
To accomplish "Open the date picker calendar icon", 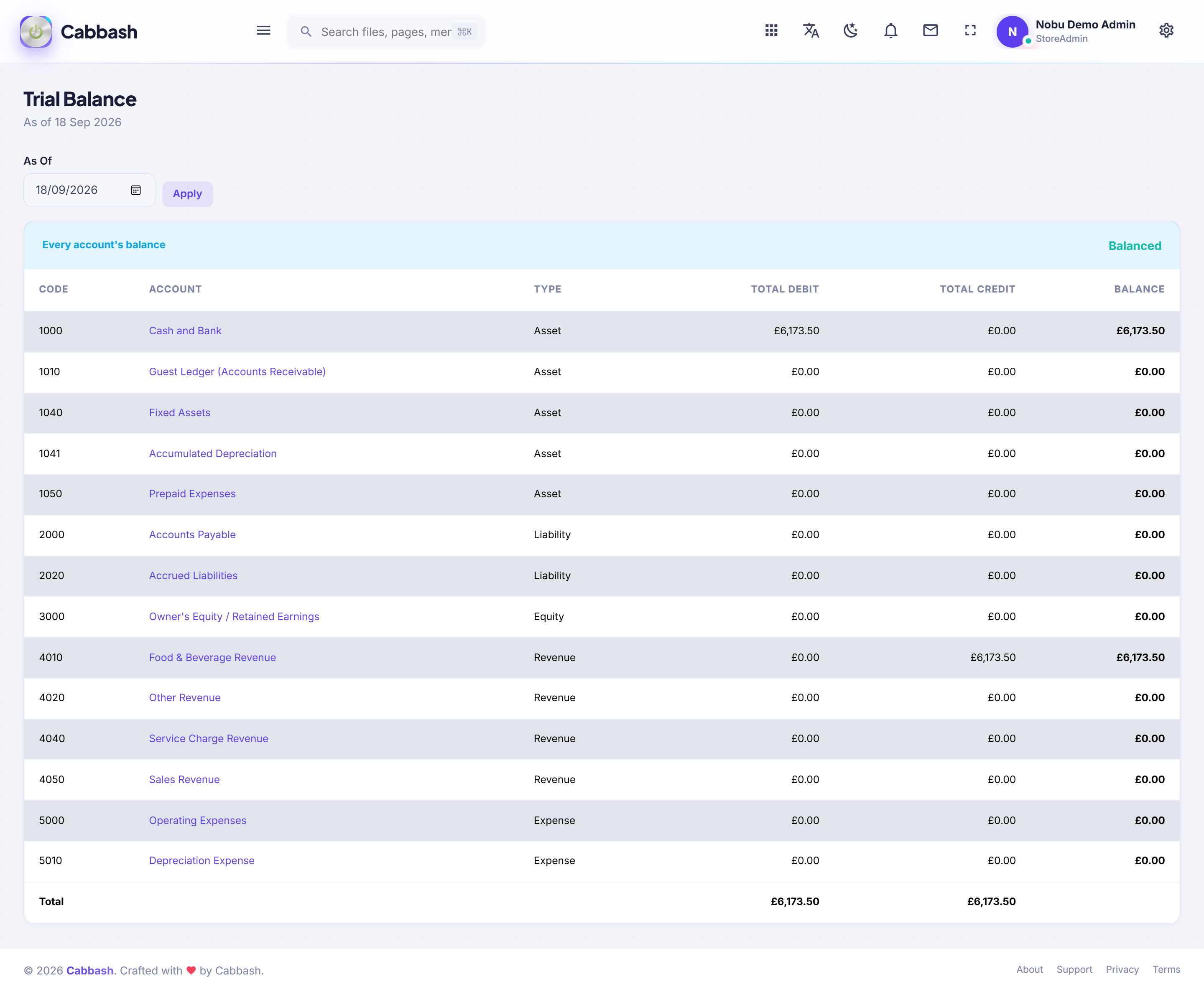I will 135,190.
